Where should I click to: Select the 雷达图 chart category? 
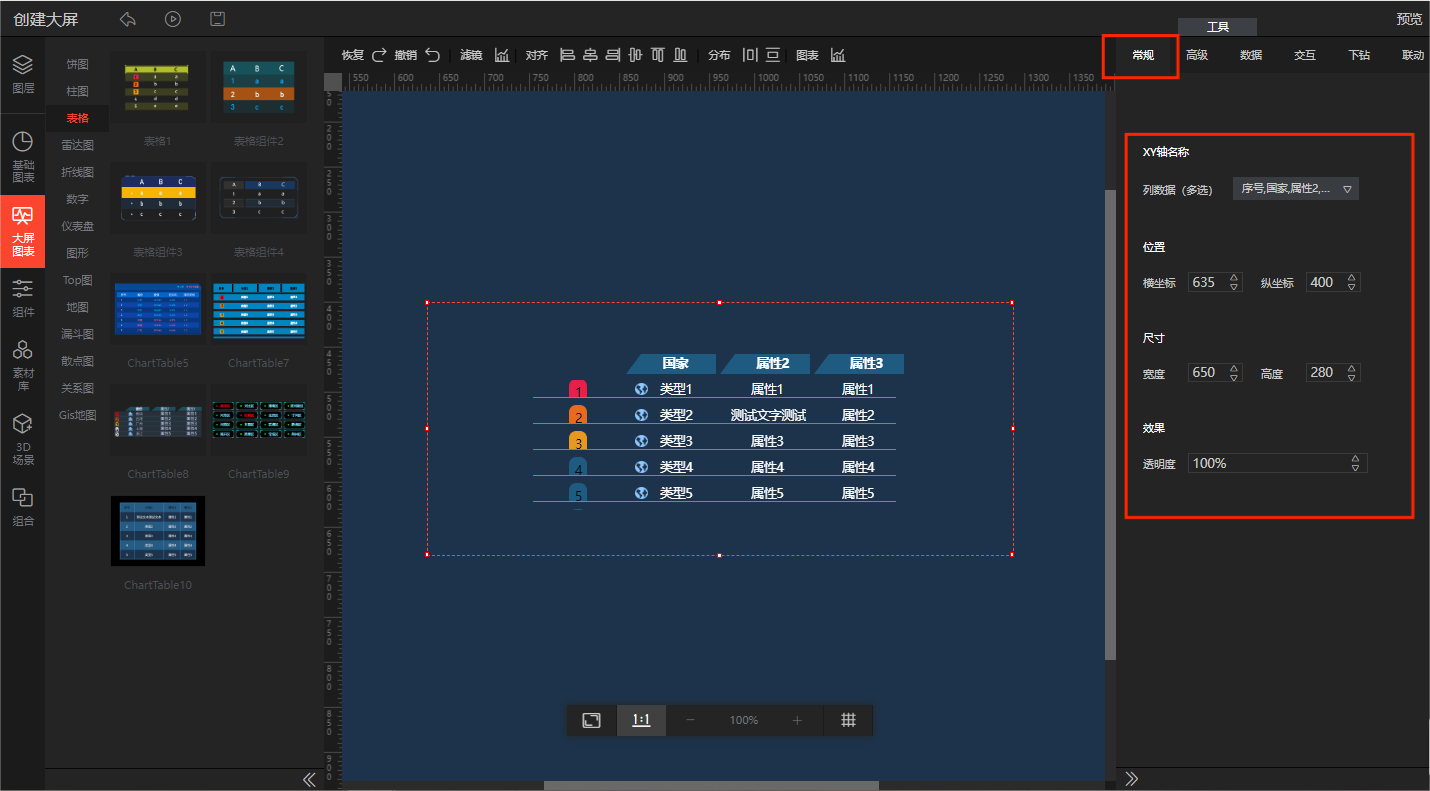tap(78, 145)
